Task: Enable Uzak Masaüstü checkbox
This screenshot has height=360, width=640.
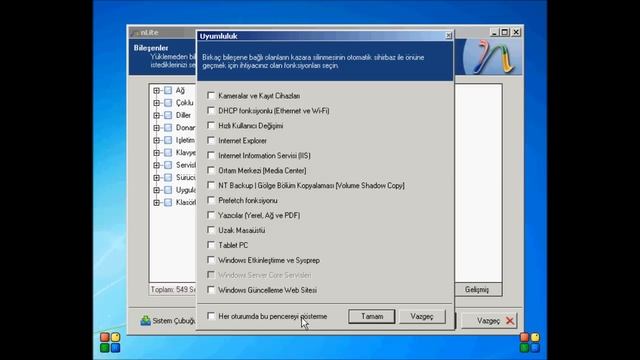Action: coord(211,230)
